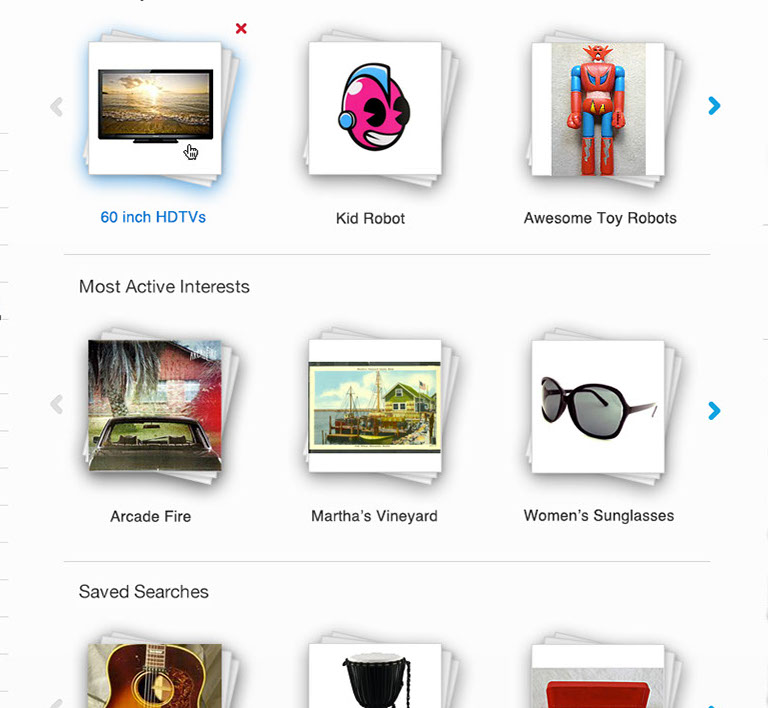768x708 pixels.
Task: Show next interests with top right blue arrow
Action: coord(715,106)
